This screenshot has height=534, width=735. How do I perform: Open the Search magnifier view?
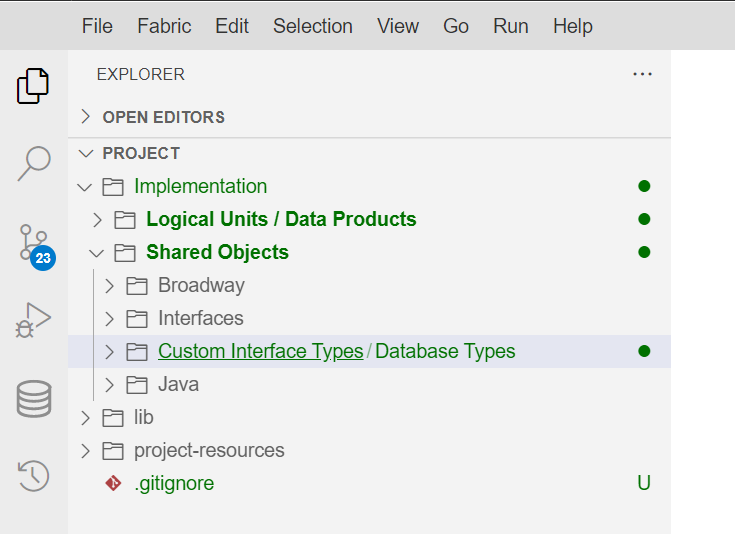(34, 163)
